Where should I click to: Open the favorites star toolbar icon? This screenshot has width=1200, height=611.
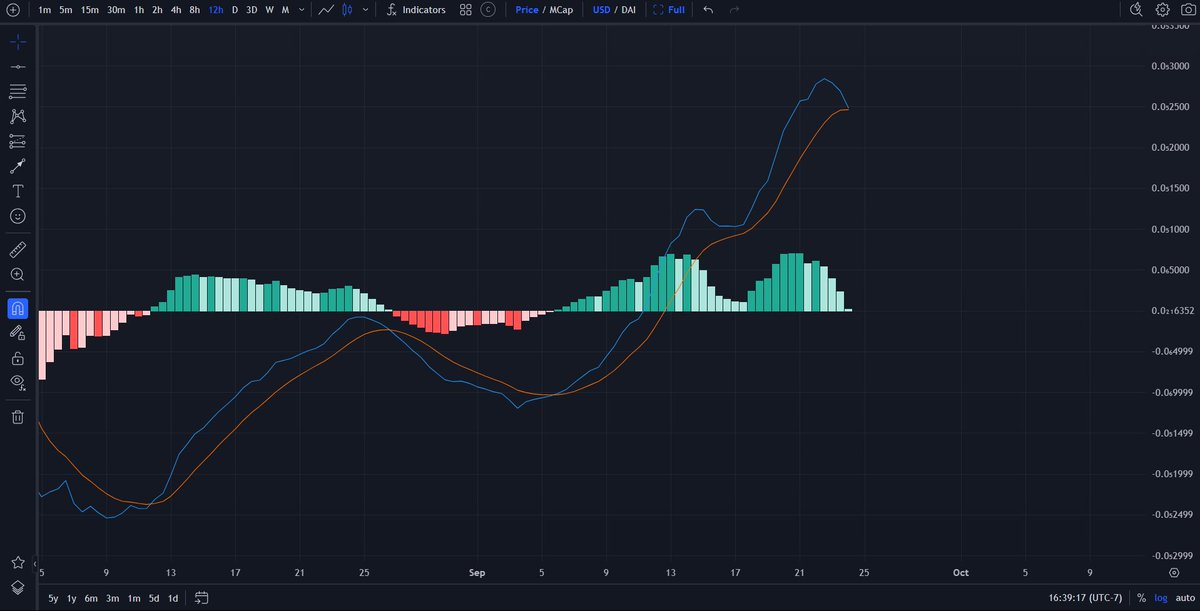point(18,564)
